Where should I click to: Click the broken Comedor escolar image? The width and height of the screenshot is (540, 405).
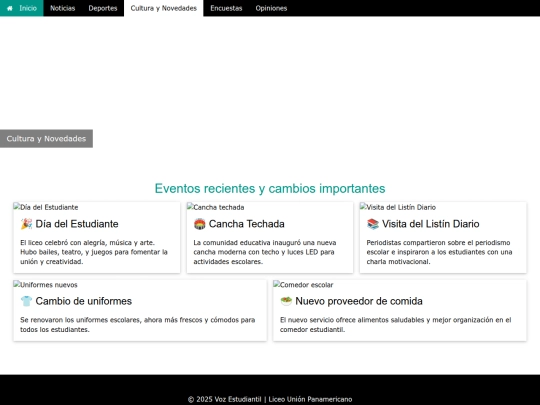pyautogui.click(x=303, y=284)
